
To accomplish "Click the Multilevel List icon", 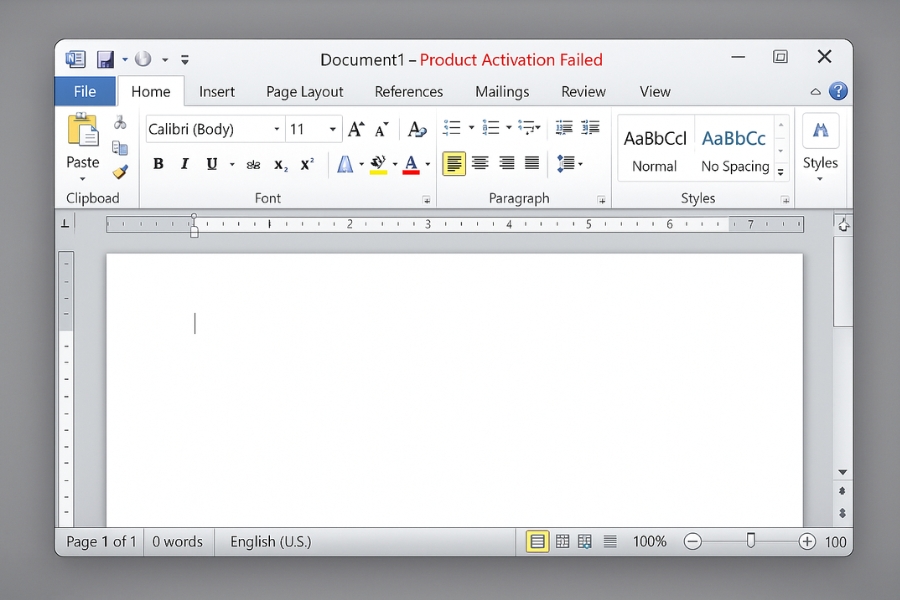I will [526, 127].
